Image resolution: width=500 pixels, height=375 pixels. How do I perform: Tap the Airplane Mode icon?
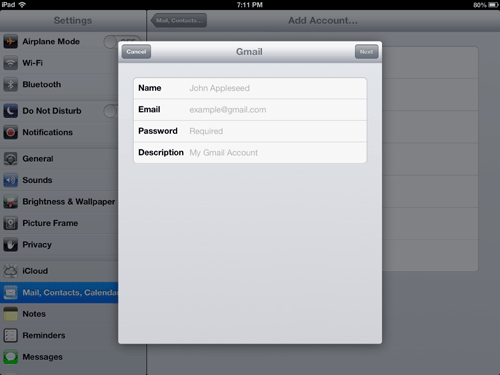click(10, 42)
